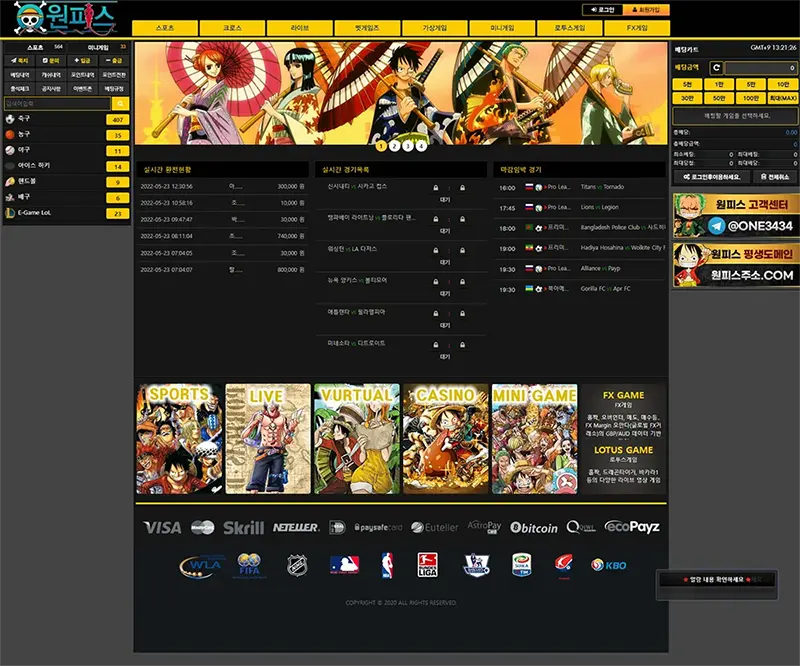Open the 스포츠 top menu
The image size is (800, 666).
pyautogui.click(x=165, y=28)
